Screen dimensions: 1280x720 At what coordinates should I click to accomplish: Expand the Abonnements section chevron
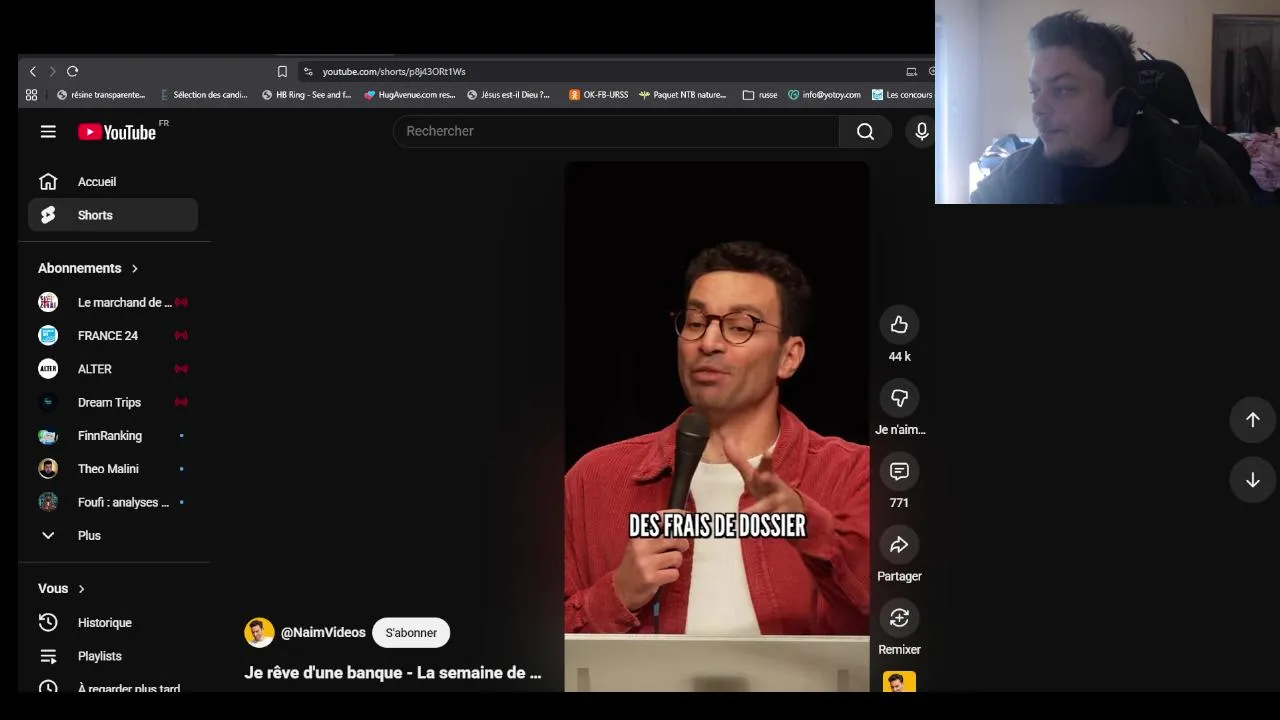click(134, 268)
